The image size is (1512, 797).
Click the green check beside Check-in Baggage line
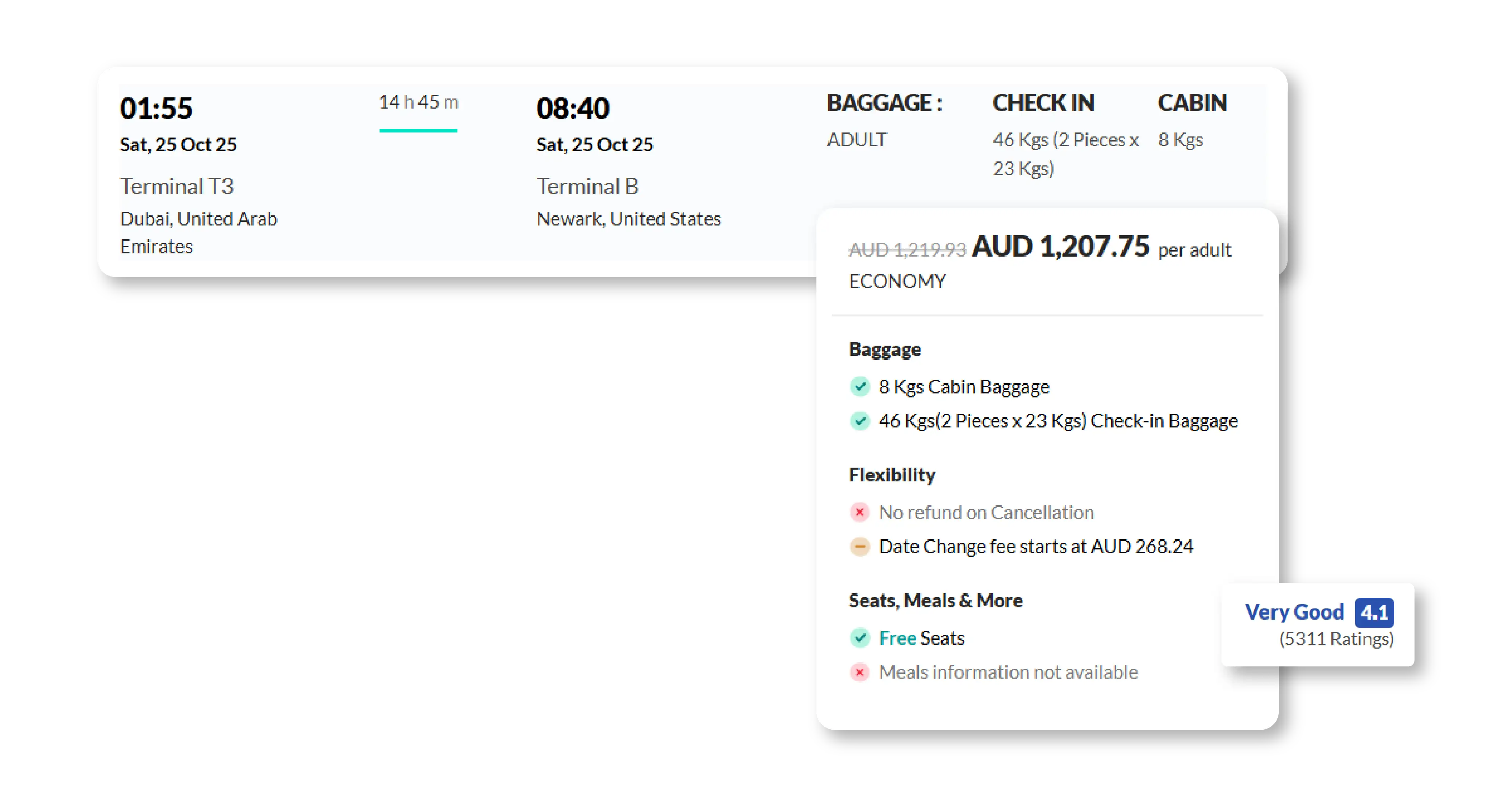tap(860, 421)
